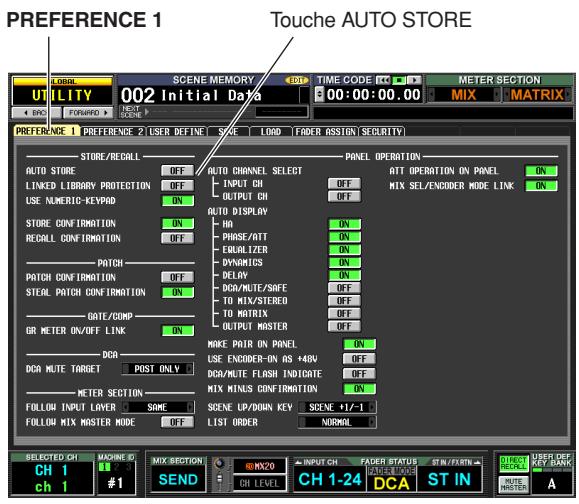Click the FORWARD navigation button
The height and width of the screenshot is (504, 579).
point(88,113)
